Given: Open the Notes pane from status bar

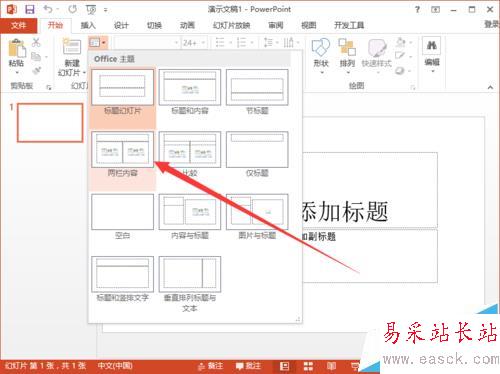Looking at the screenshot, I should [210, 366].
